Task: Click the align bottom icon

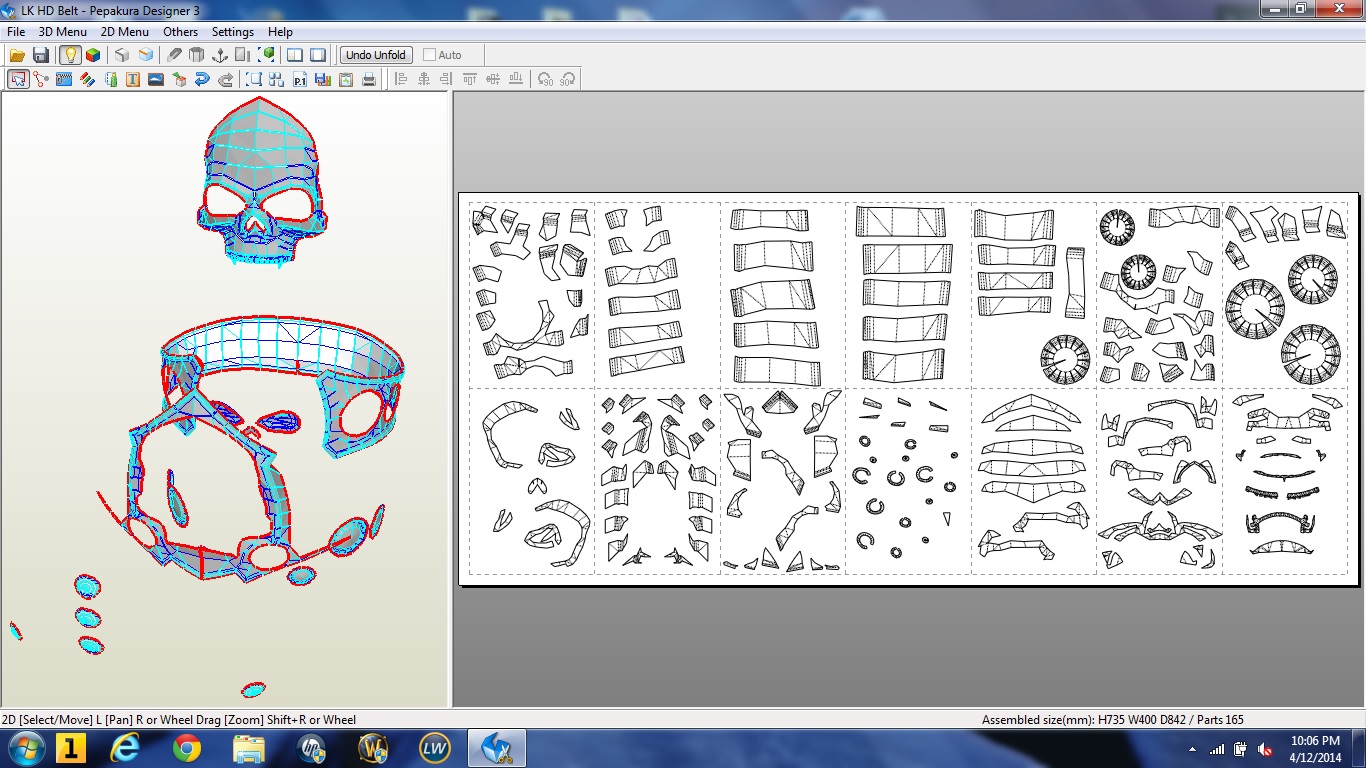Action: [516, 79]
